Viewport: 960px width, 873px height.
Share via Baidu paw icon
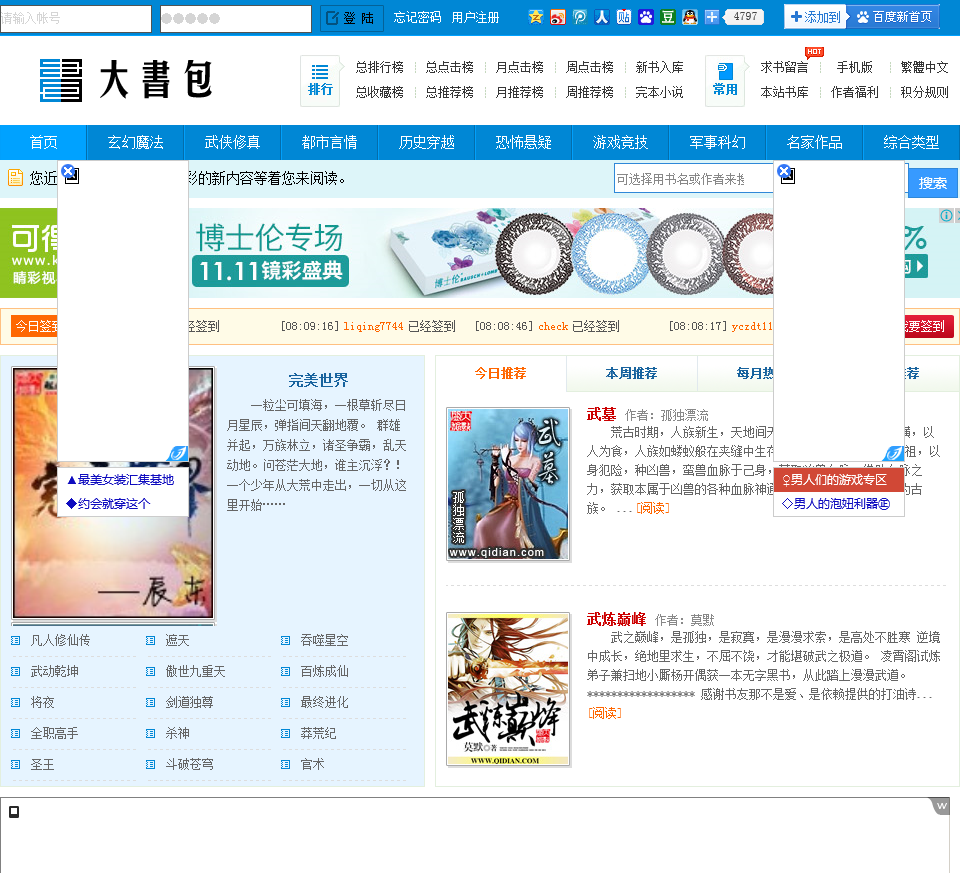(646, 17)
